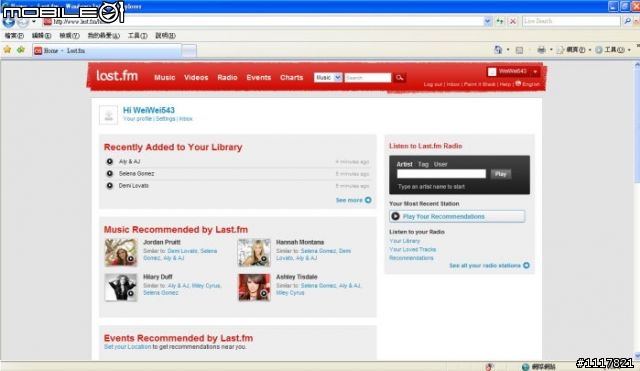This screenshot has width=640, height=371.
Task: Click the Home icon in IE command bar
Action: tap(498, 50)
